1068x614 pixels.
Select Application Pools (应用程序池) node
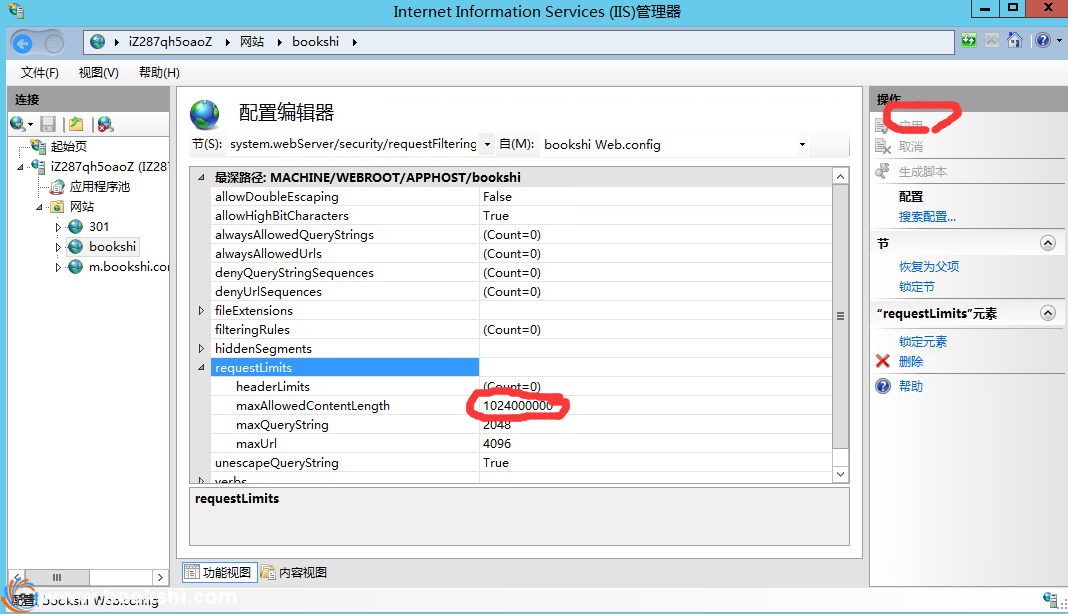pyautogui.click(x=99, y=187)
